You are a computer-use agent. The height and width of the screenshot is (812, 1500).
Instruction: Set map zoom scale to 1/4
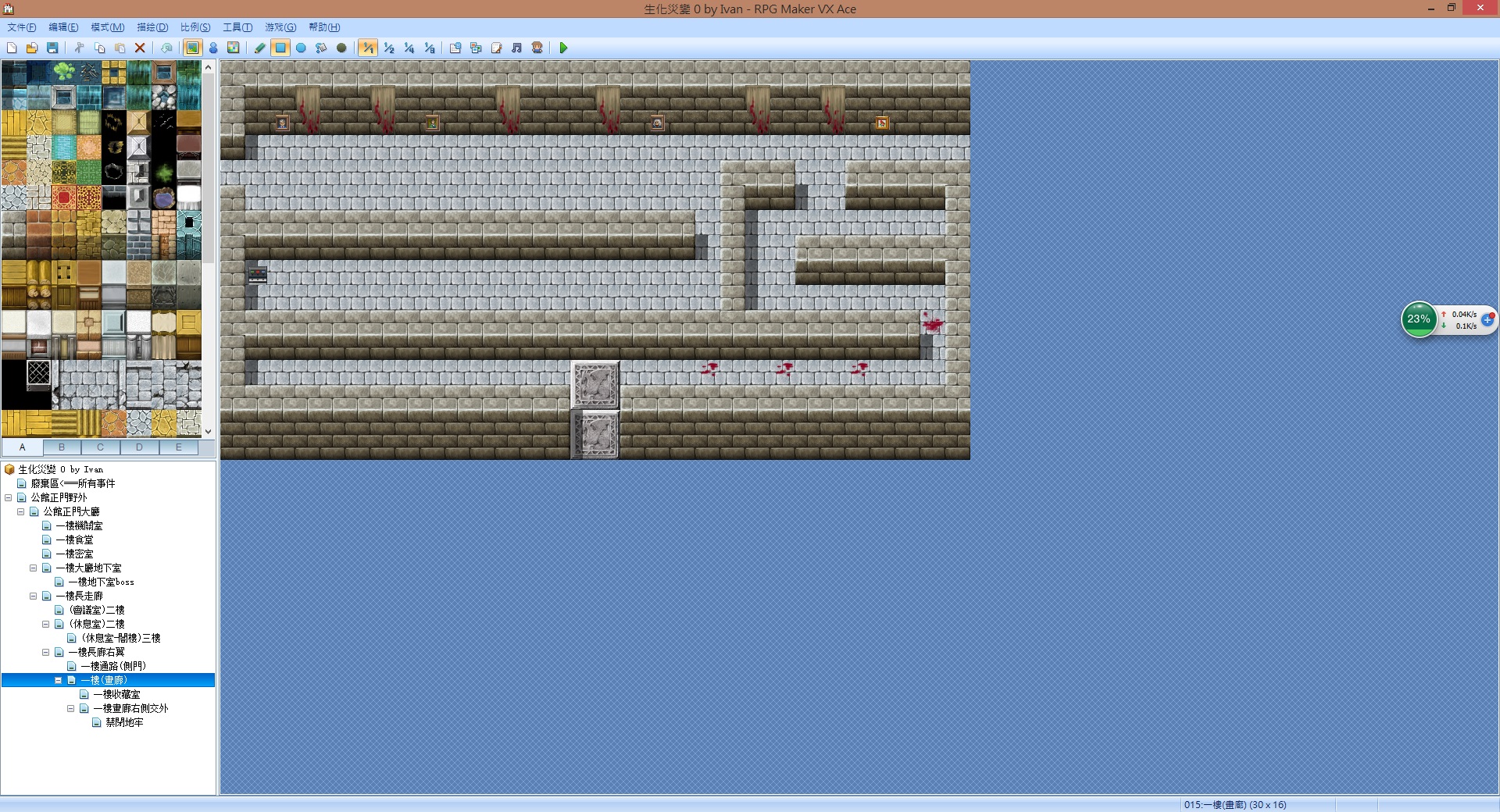409,48
